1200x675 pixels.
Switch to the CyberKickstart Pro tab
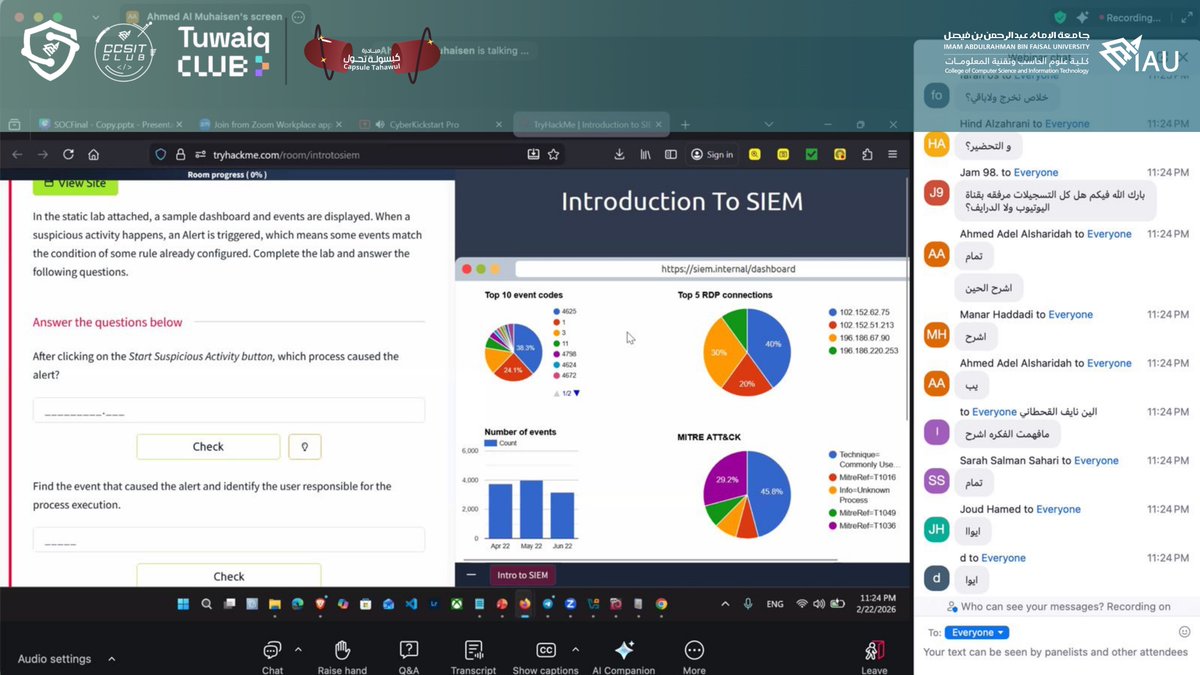[x=430, y=124]
